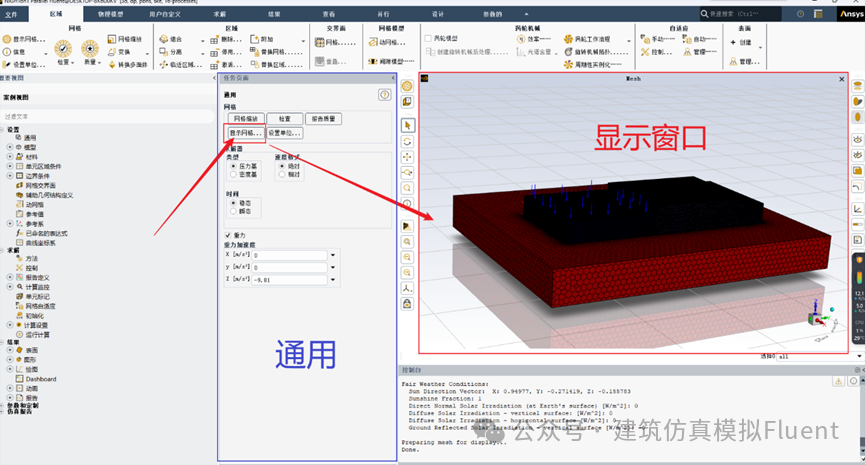Expand the Models (模型) tree node

pos(9,147)
